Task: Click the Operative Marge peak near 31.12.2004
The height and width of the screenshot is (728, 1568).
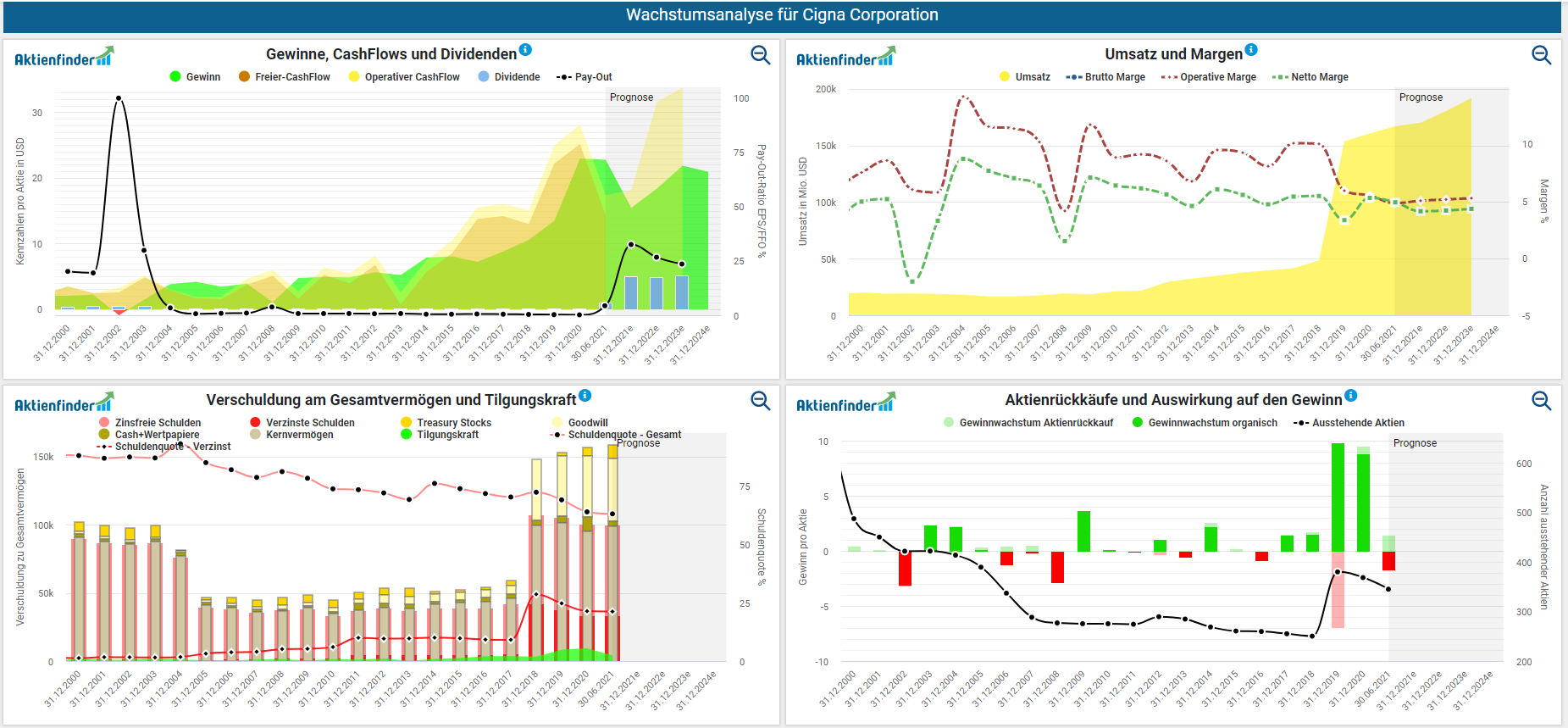Action: pyautogui.click(x=963, y=97)
